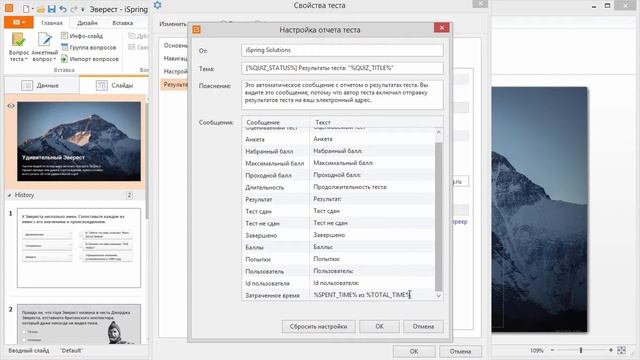Click the Redo arrow icon
640x360 pixels.
click(74, 9)
